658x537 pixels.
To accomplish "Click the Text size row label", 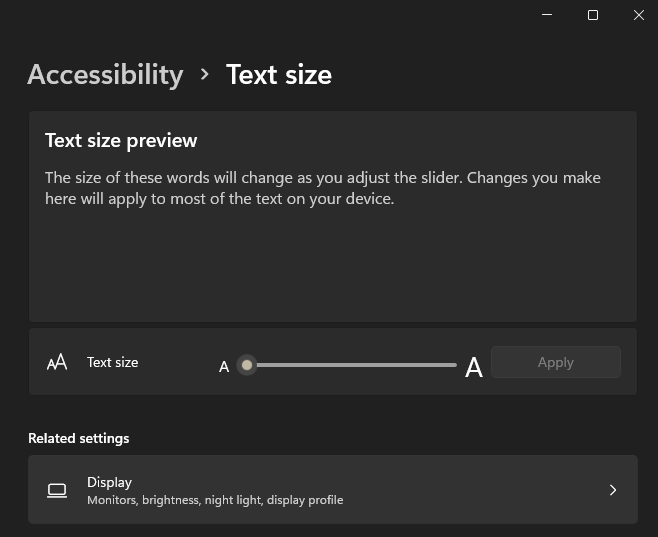I will click(x=112, y=362).
